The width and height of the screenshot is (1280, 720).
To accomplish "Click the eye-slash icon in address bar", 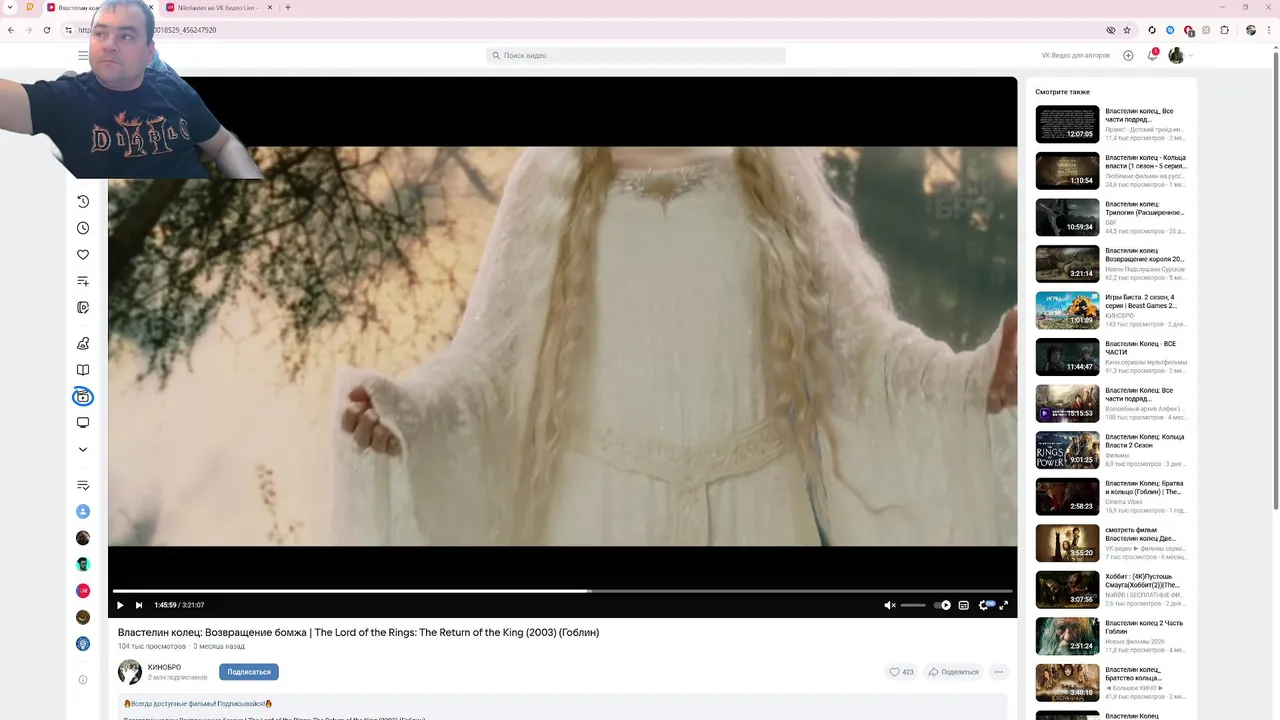I will pyautogui.click(x=1110, y=30).
